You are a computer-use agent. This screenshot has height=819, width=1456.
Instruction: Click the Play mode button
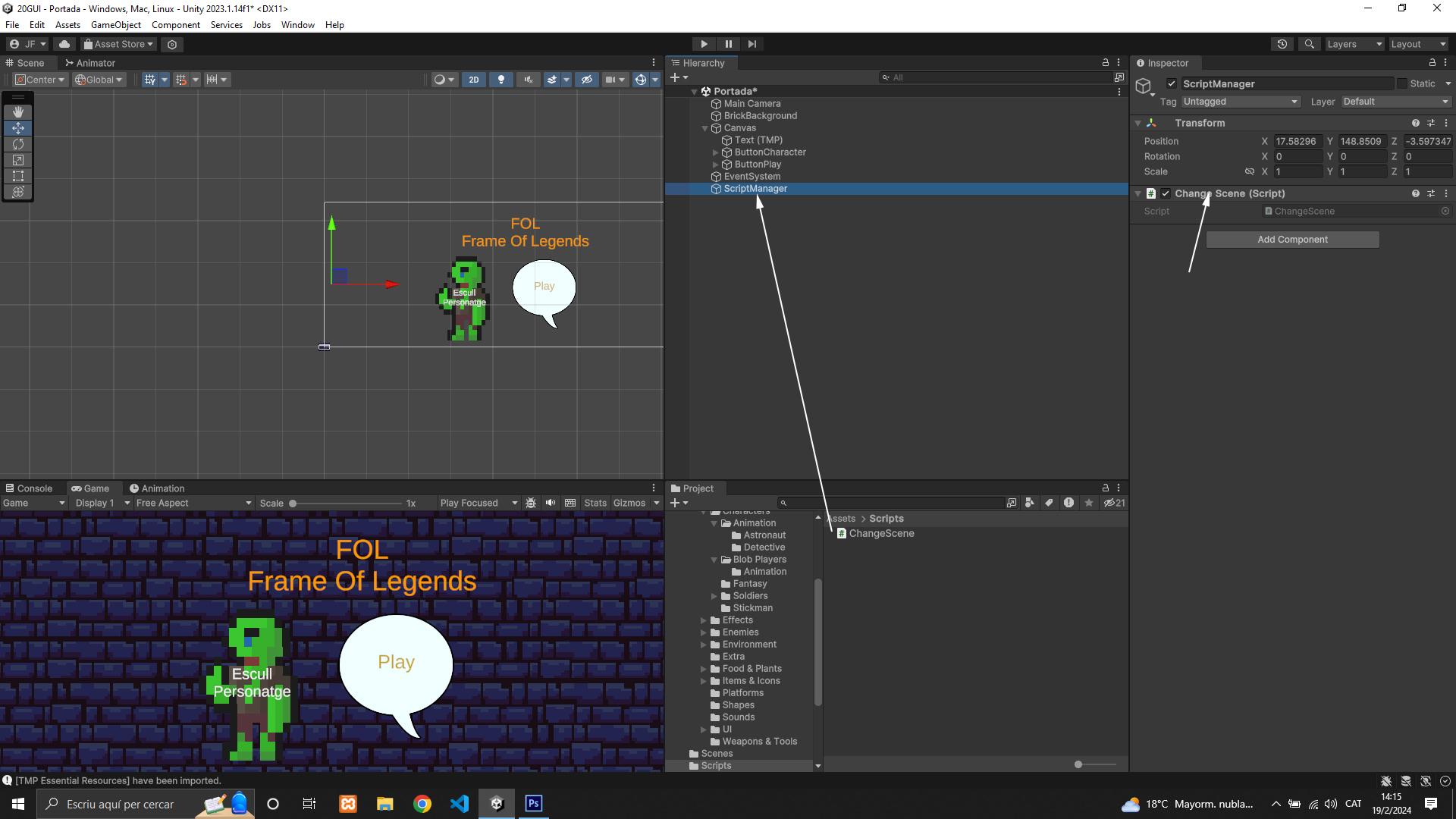coord(704,44)
